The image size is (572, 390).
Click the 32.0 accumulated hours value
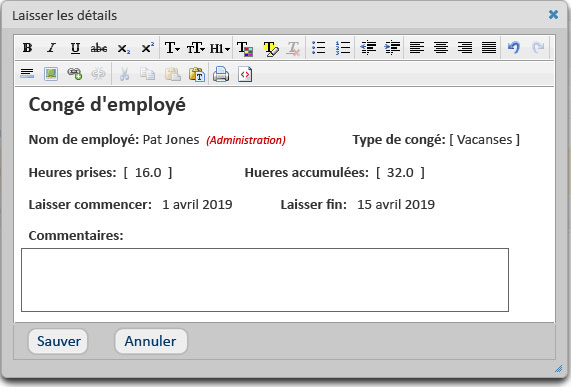pos(400,173)
